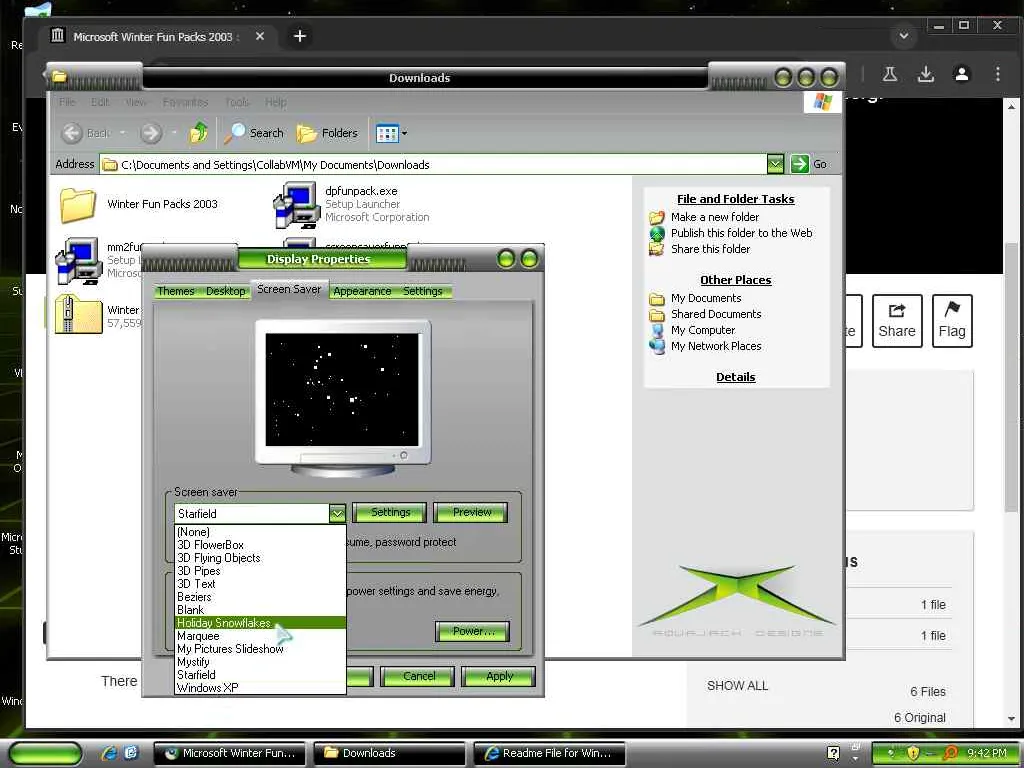Collapse the Starfield combo box arrow
Screen dimensions: 1024x768
click(337, 514)
